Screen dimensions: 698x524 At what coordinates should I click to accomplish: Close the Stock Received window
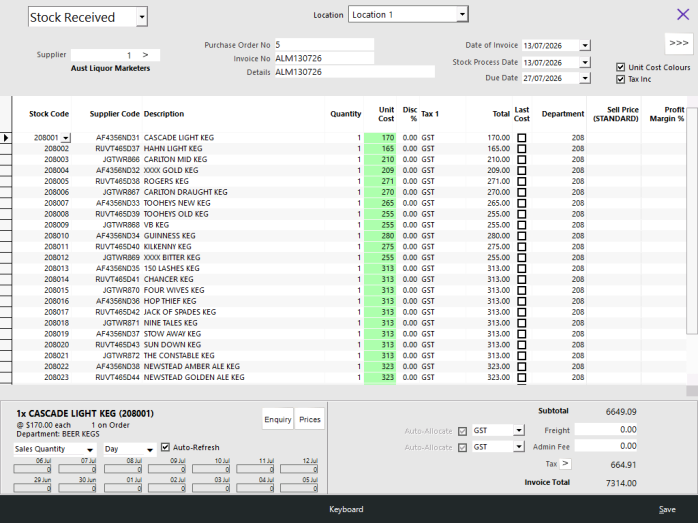click(x=682, y=14)
